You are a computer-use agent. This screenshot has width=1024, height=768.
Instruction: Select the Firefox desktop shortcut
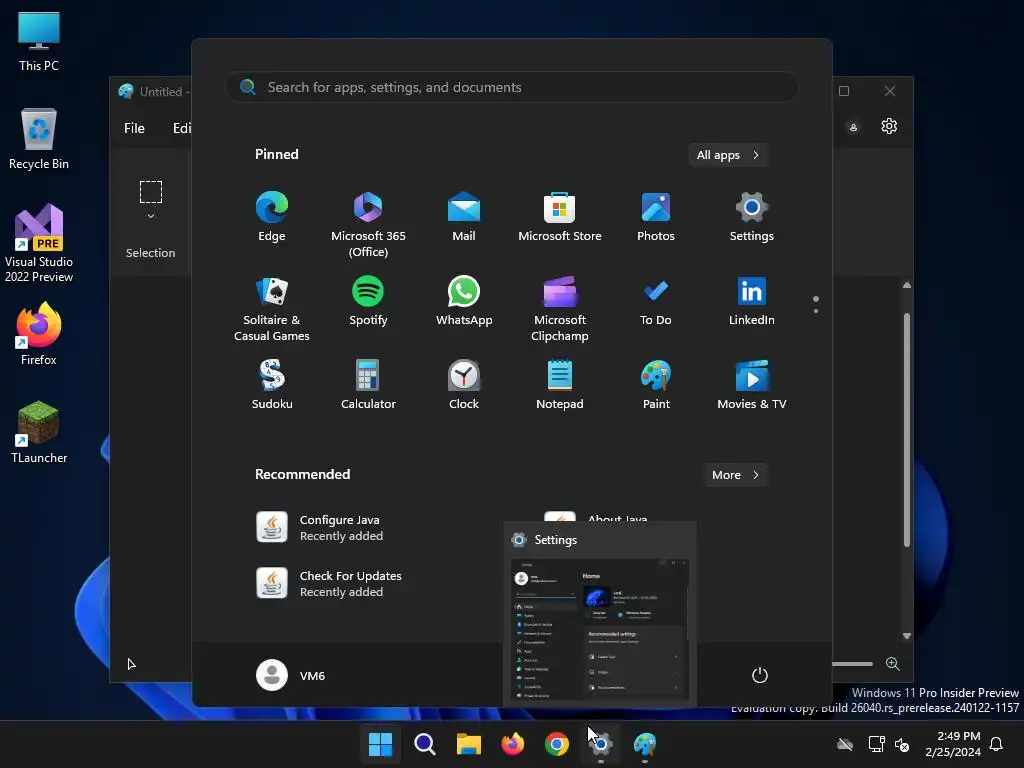[x=39, y=334]
